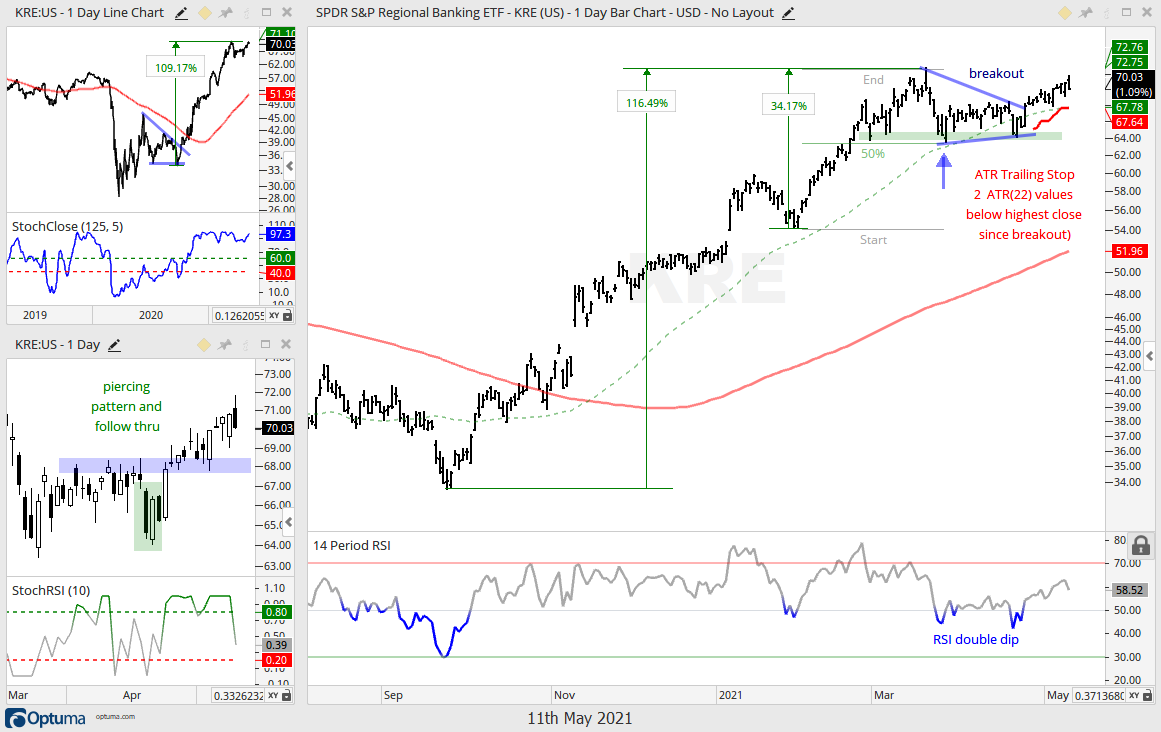
Task: Click the 116.49% measurement label on main chart
Action: (x=646, y=103)
